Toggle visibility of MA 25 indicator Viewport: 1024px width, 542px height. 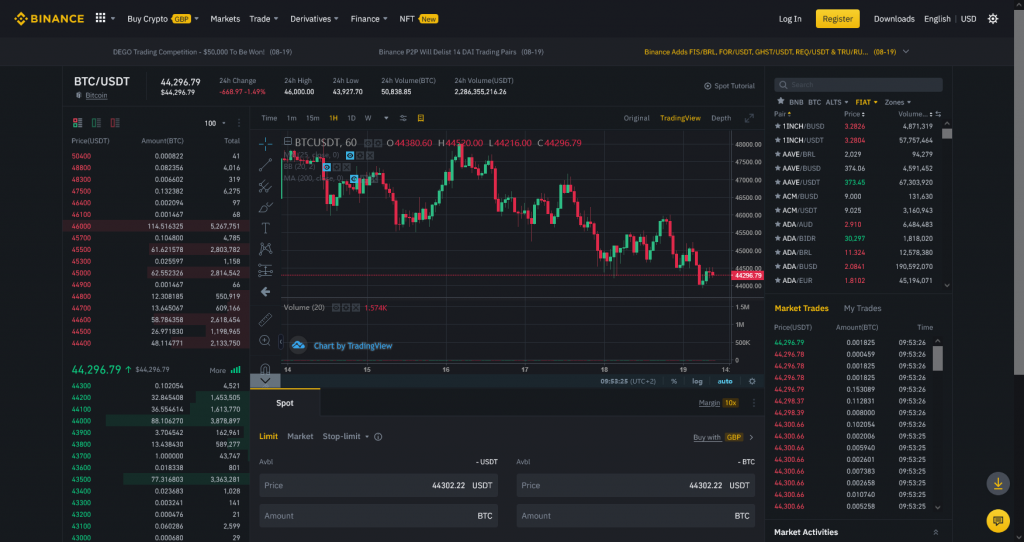[x=350, y=155]
